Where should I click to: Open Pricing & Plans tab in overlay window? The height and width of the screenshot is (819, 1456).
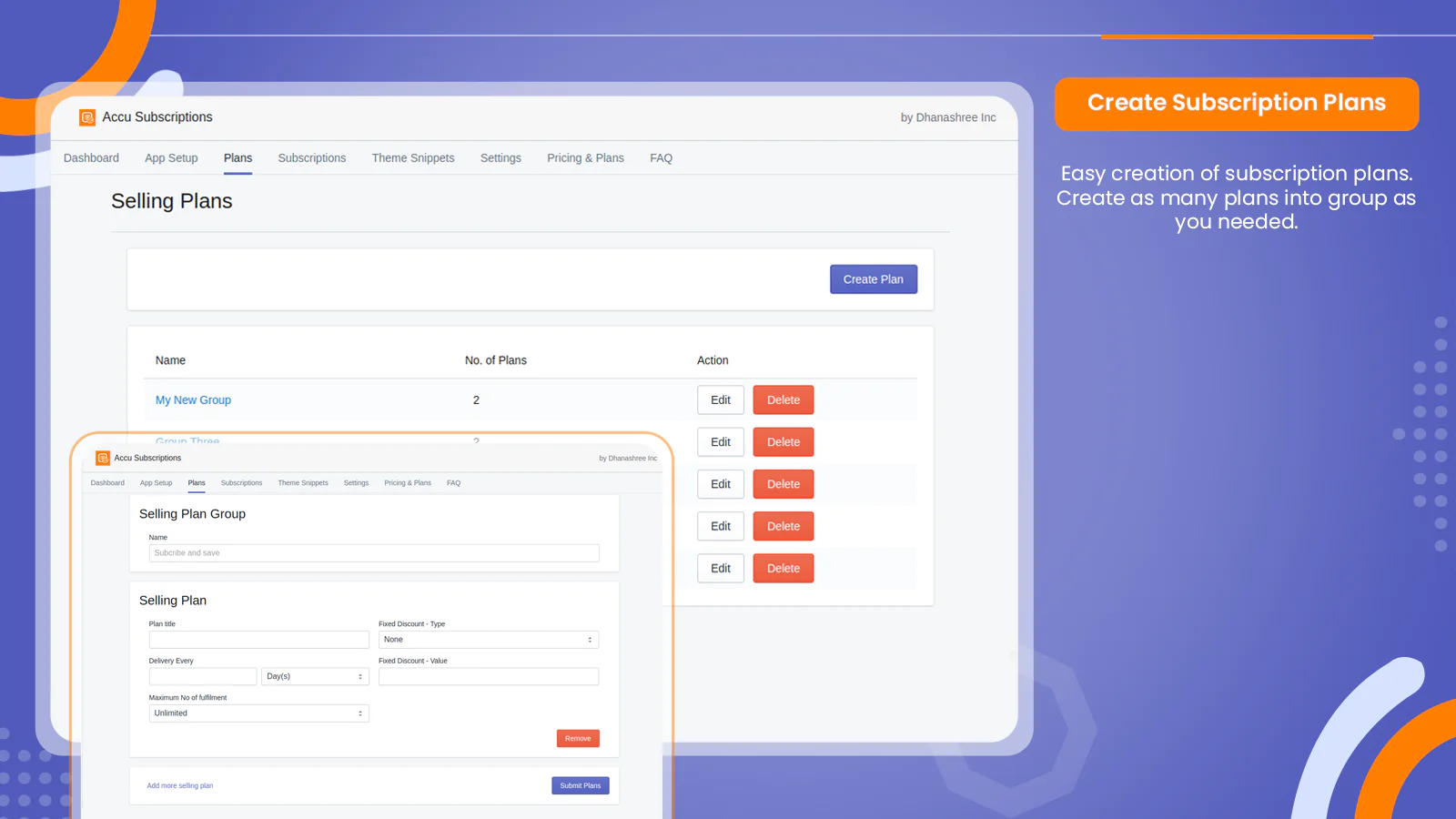pos(408,483)
